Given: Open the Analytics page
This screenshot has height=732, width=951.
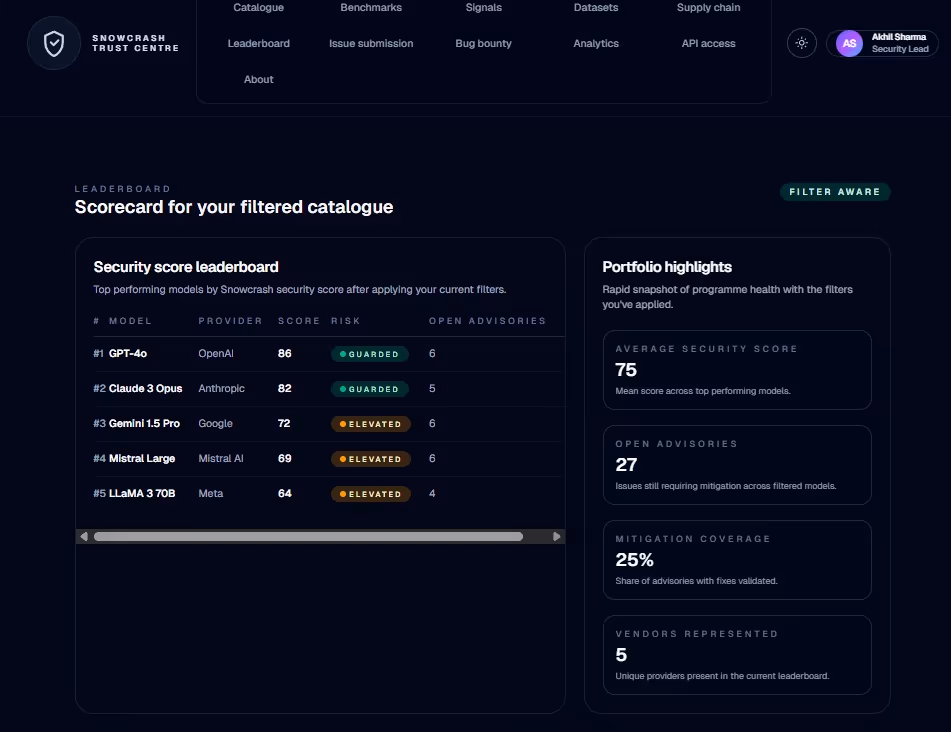Looking at the screenshot, I should [x=596, y=44].
